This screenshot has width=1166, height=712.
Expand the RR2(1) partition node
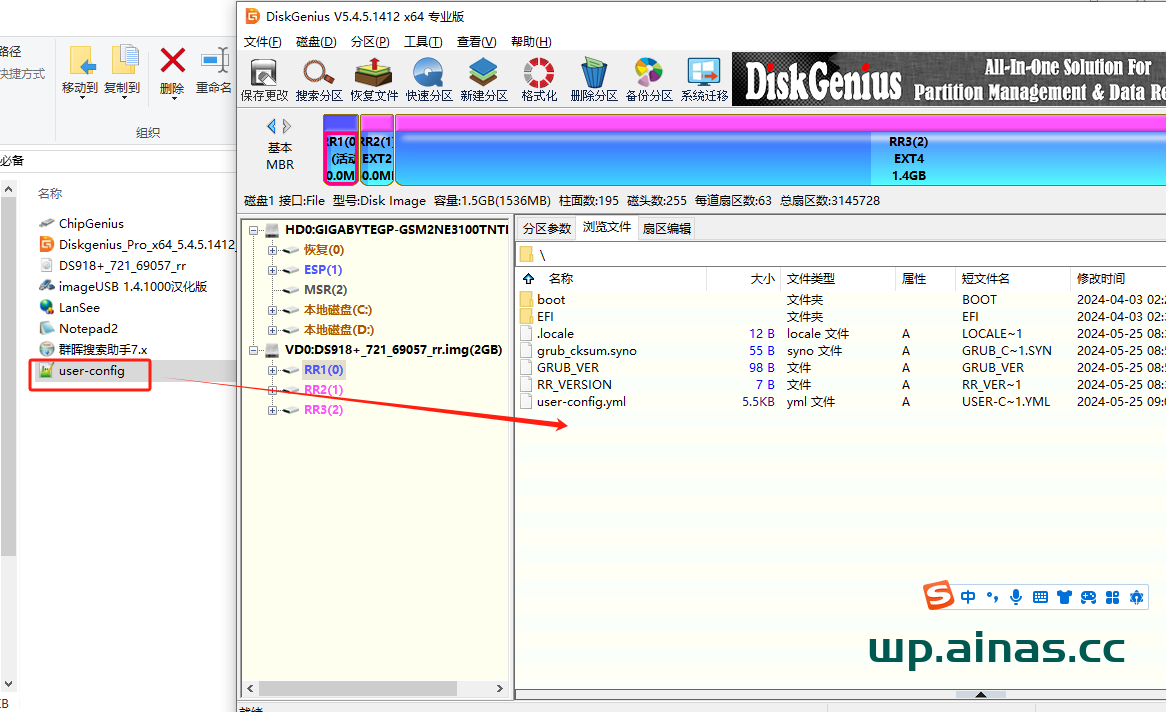coord(272,391)
